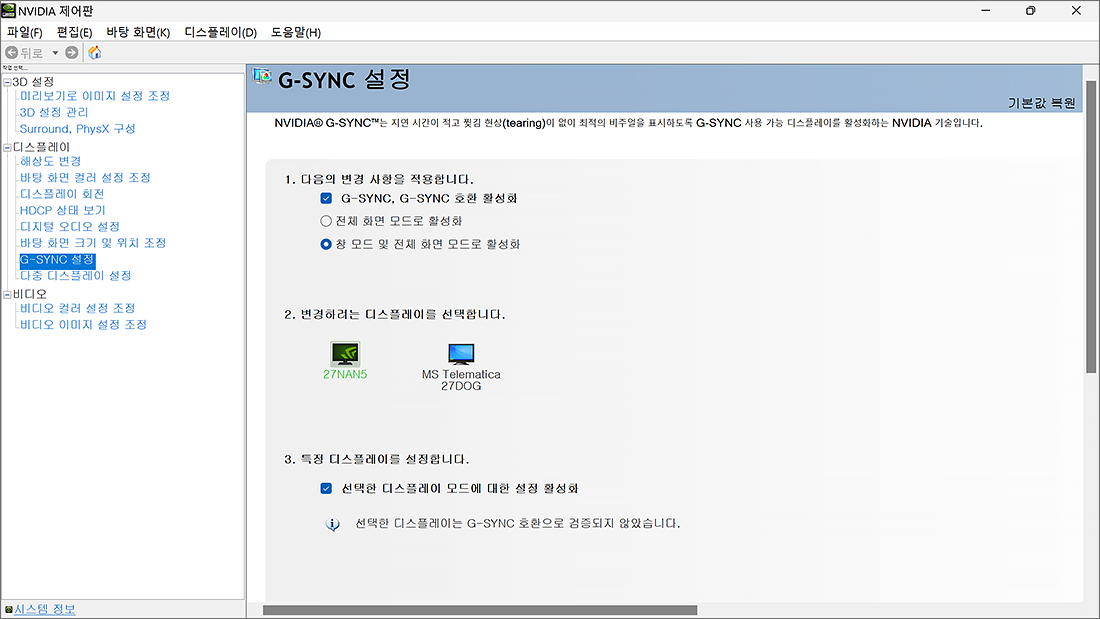Screen dimensions: 1100x619
Task: Click the home icon in toolbar
Action: click(95, 52)
